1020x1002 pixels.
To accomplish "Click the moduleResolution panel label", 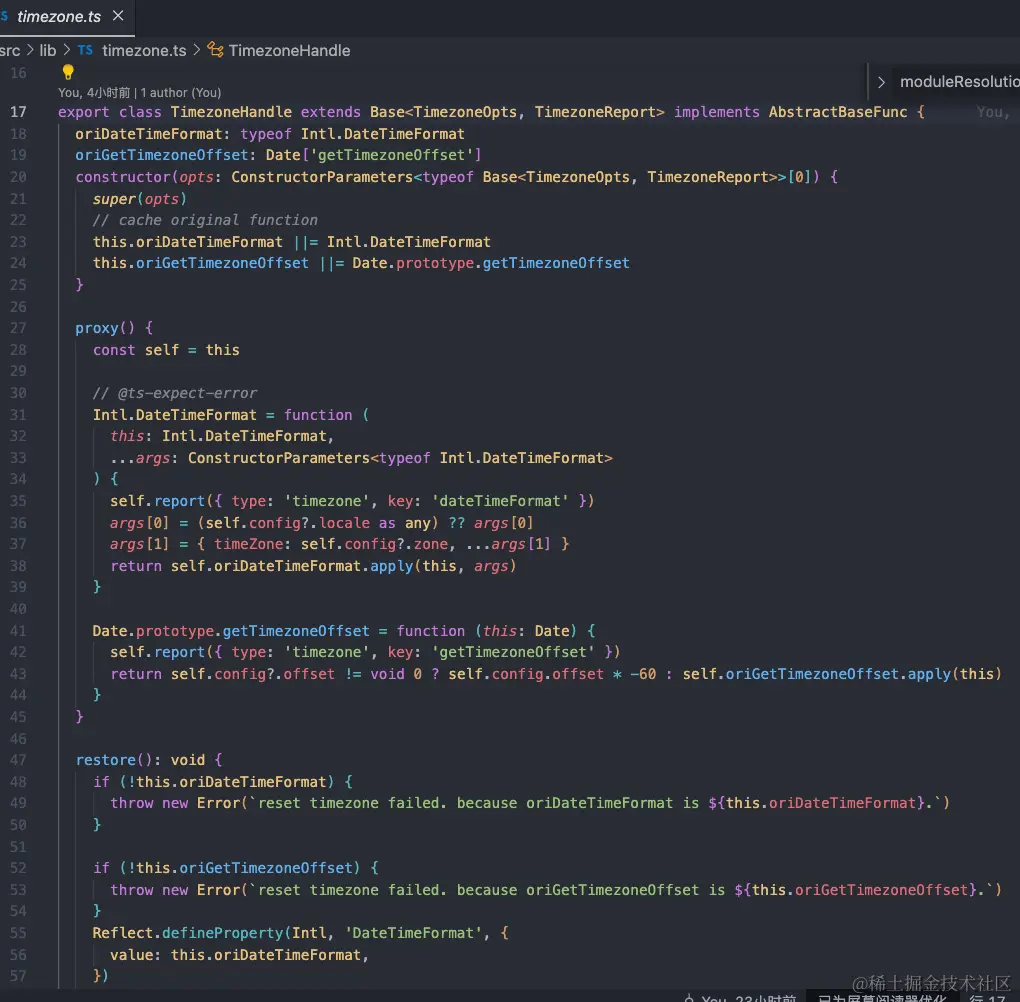I will (960, 82).
